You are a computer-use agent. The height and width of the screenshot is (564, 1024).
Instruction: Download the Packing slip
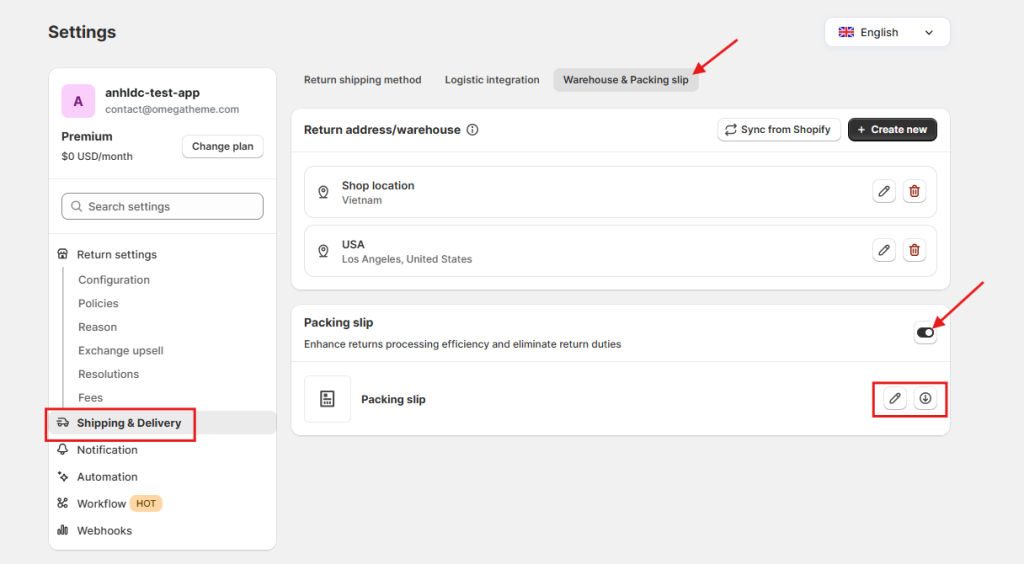[925, 398]
